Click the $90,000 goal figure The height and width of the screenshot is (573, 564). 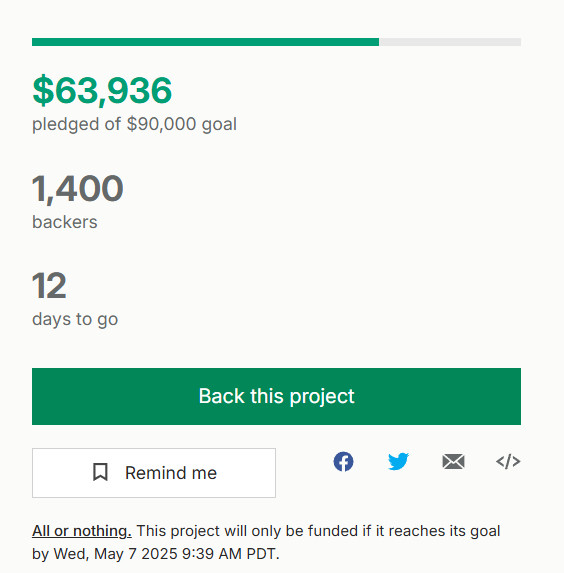tap(162, 124)
